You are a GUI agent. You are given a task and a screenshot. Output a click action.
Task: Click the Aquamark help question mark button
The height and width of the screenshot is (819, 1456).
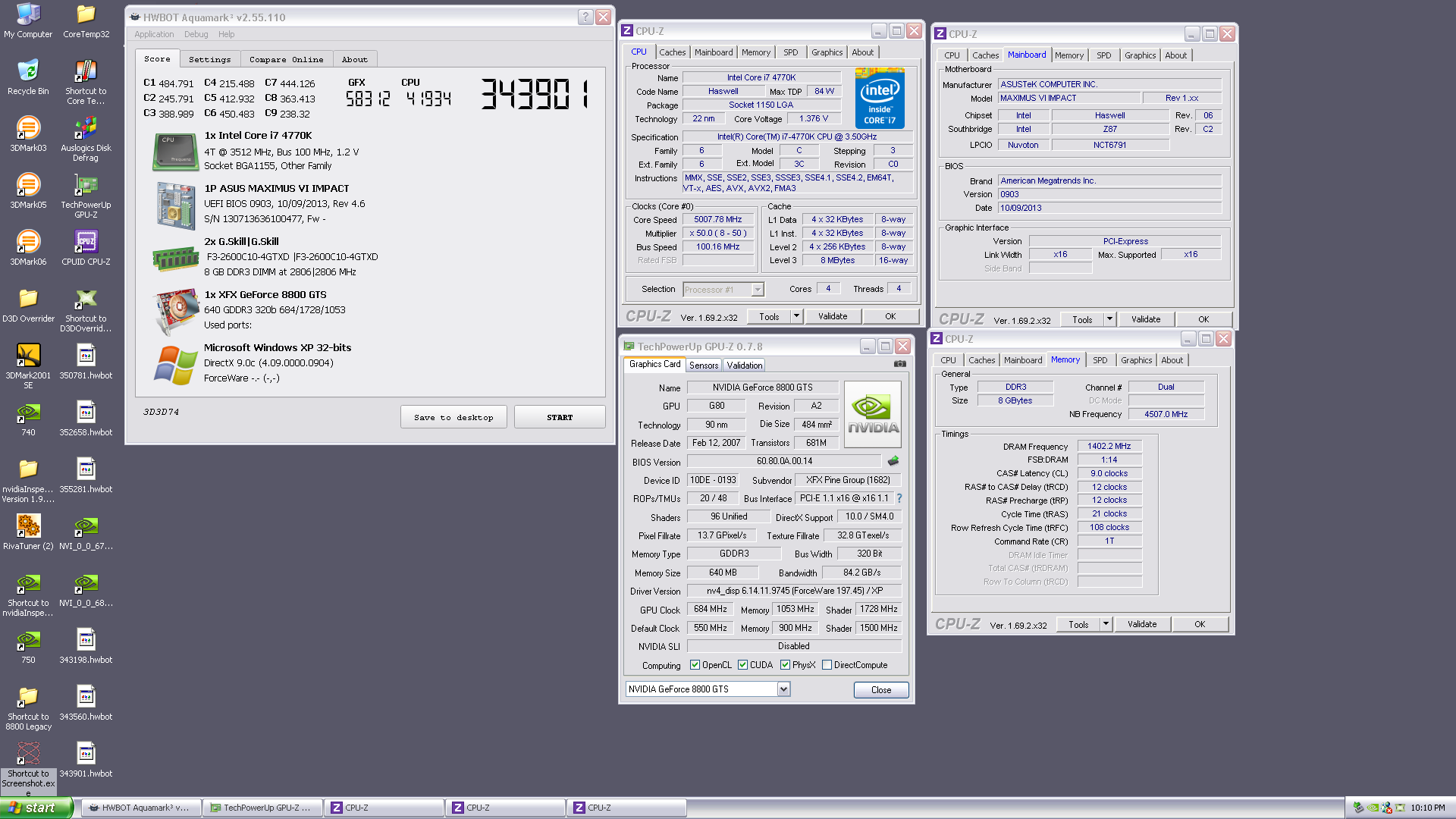point(585,17)
